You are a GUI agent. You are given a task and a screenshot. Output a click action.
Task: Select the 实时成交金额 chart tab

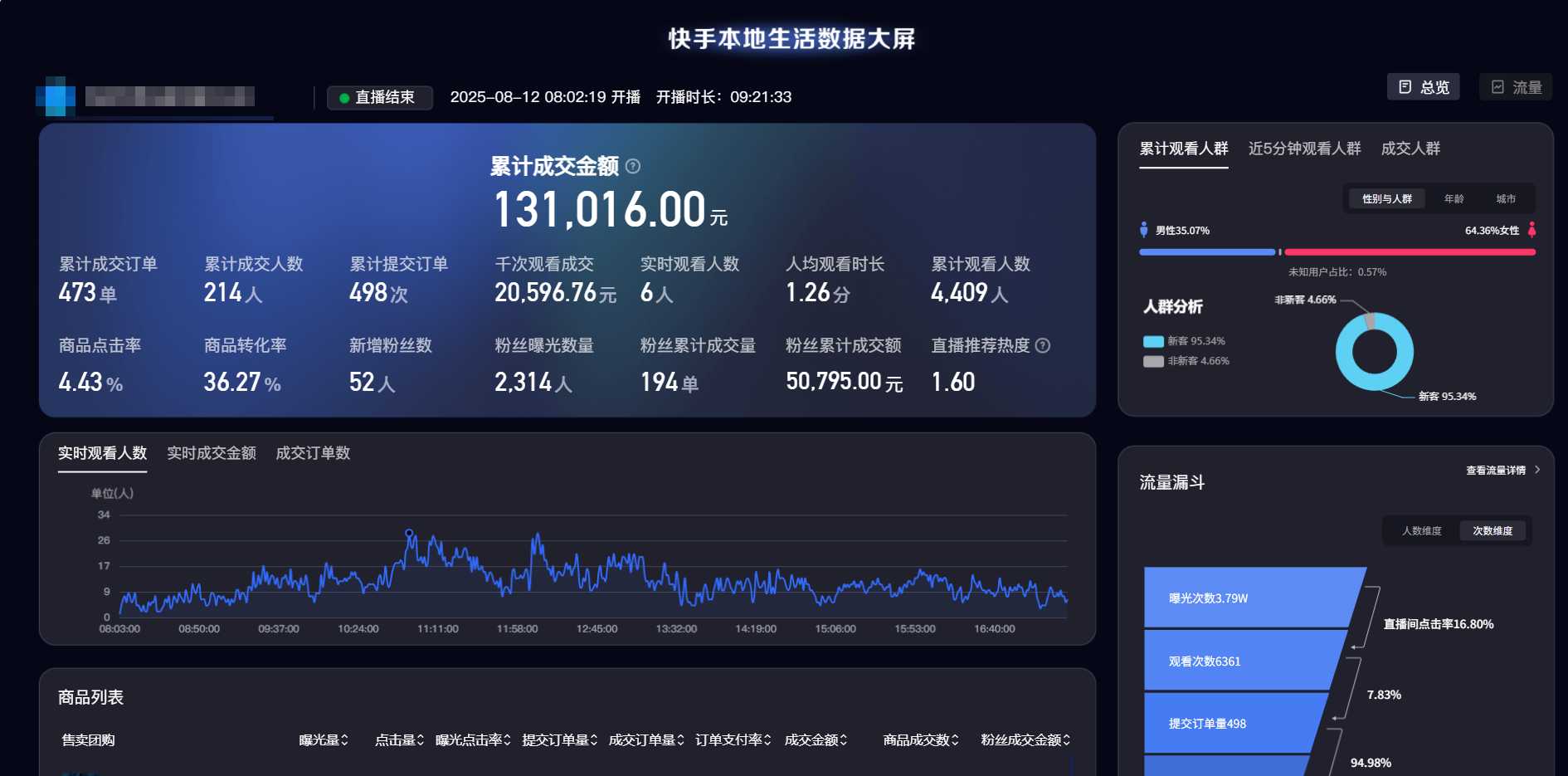click(x=211, y=453)
